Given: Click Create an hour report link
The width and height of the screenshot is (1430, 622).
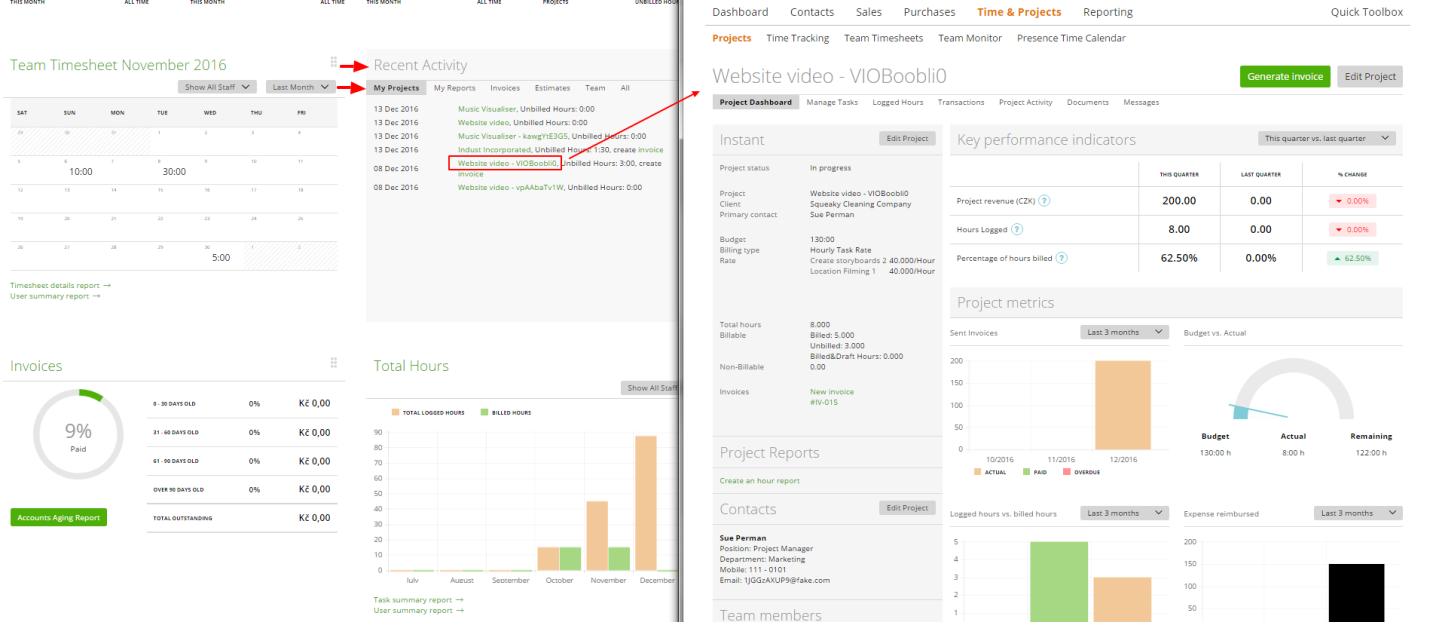Looking at the screenshot, I should (759, 481).
